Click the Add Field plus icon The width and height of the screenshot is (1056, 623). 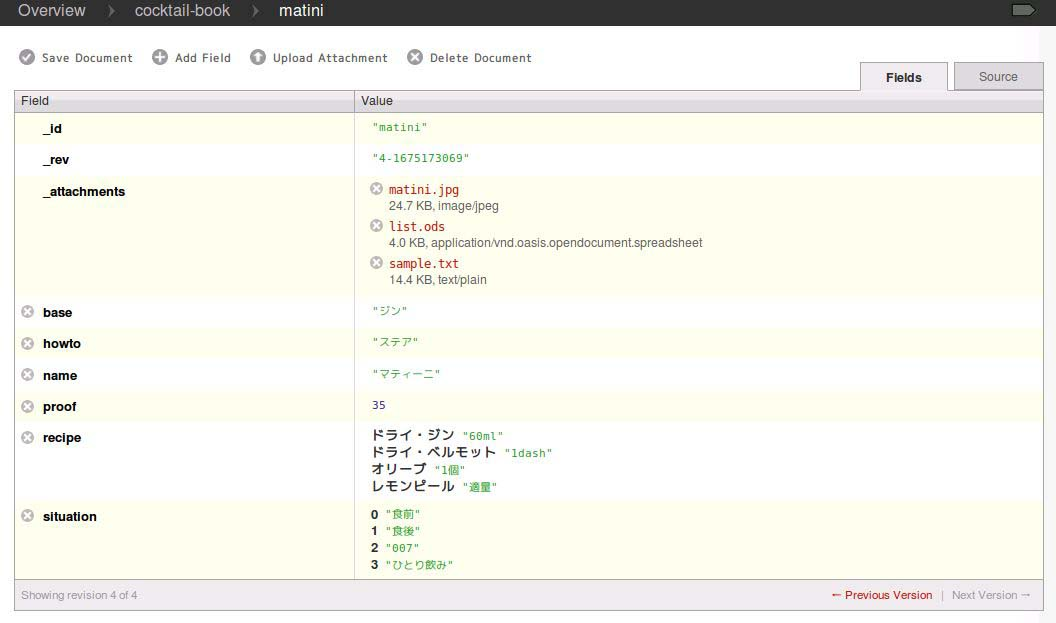coord(160,57)
